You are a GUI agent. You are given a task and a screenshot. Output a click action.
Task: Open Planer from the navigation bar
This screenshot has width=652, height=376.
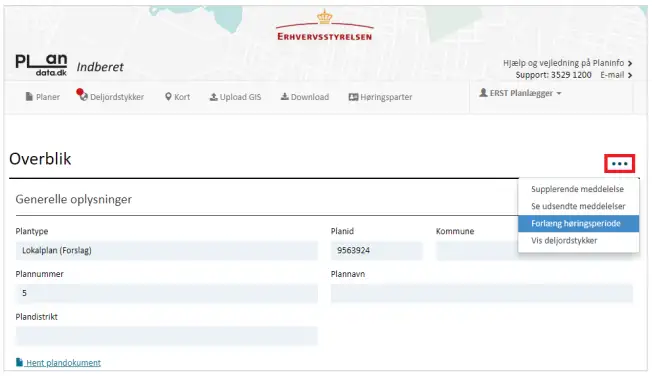(43, 97)
